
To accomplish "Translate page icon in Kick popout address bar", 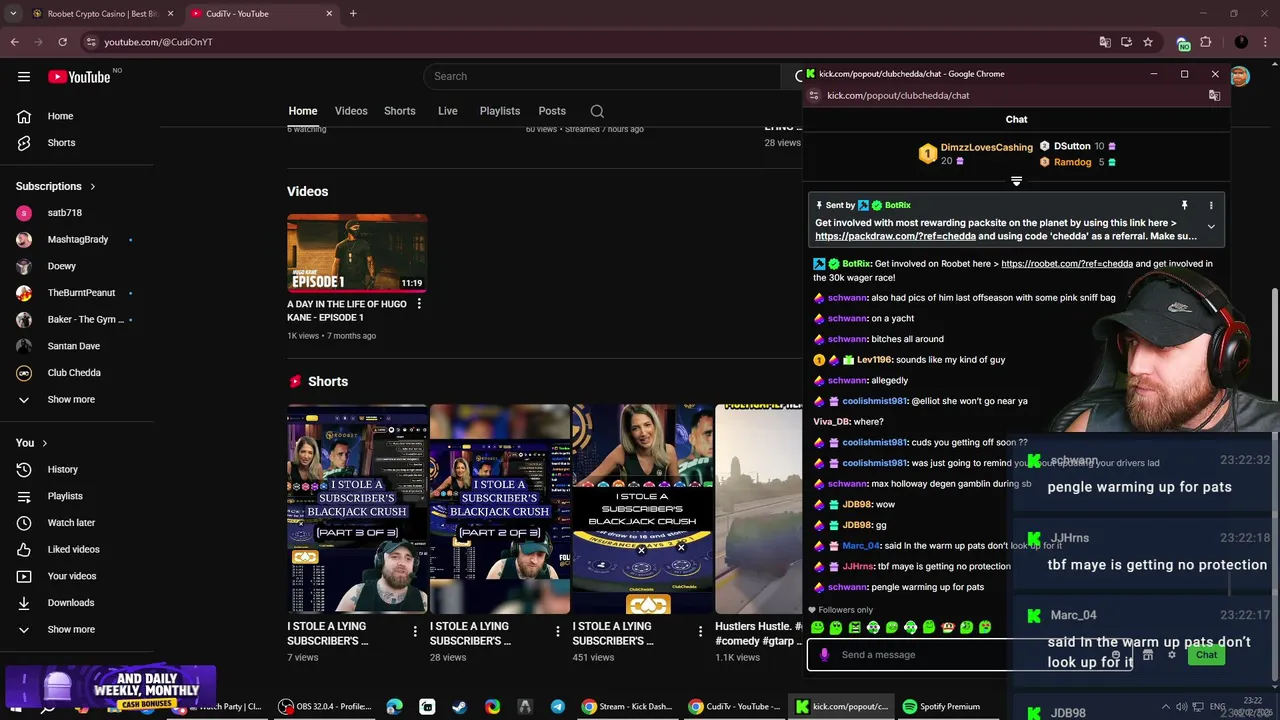I will coord(1214,95).
